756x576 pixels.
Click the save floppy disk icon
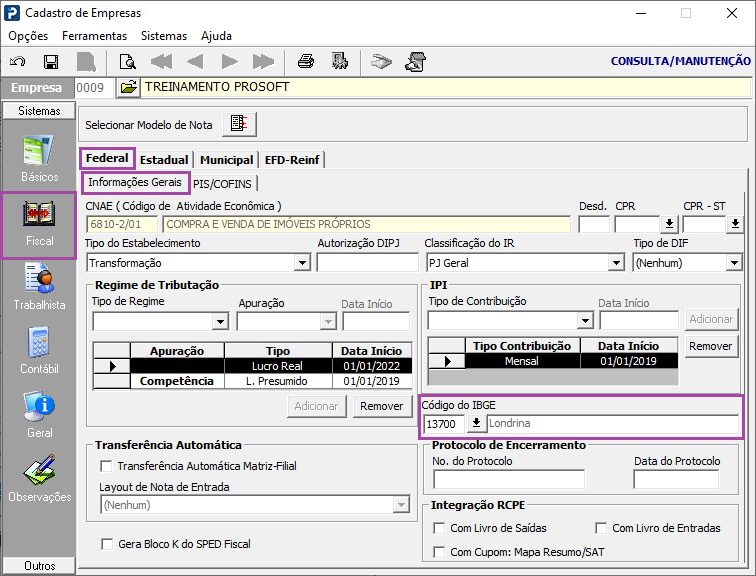pyautogui.click(x=51, y=62)
